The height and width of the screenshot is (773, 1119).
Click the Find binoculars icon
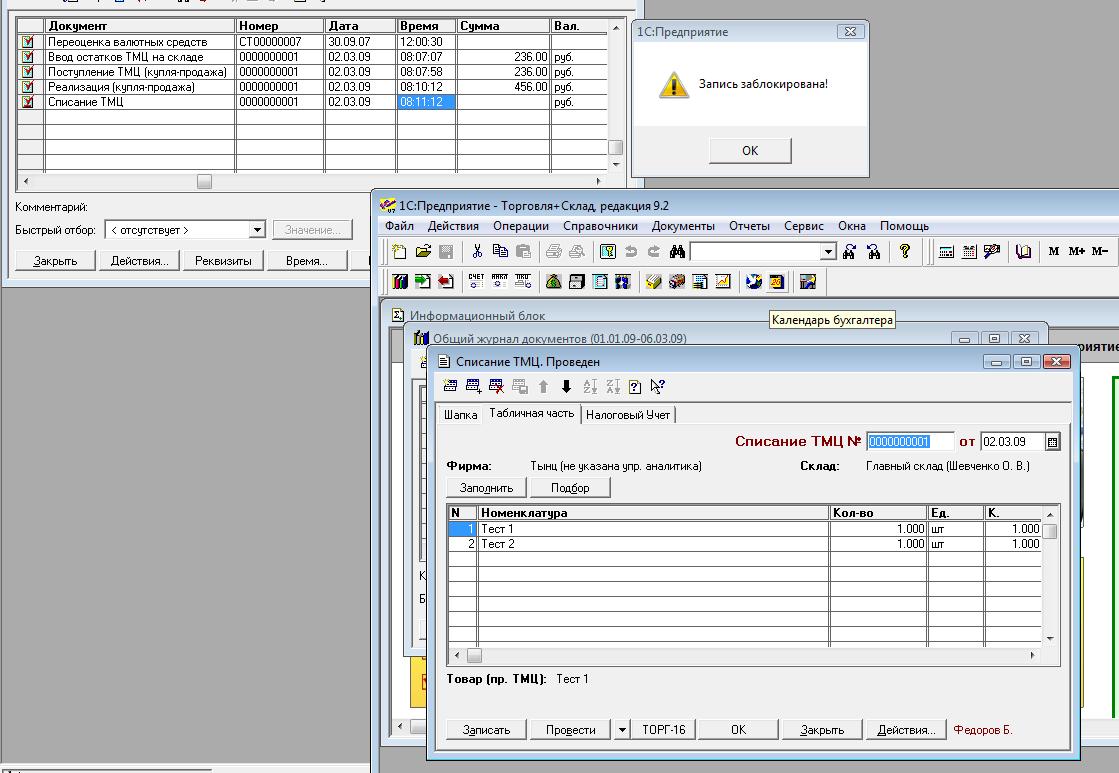point(677,251)
